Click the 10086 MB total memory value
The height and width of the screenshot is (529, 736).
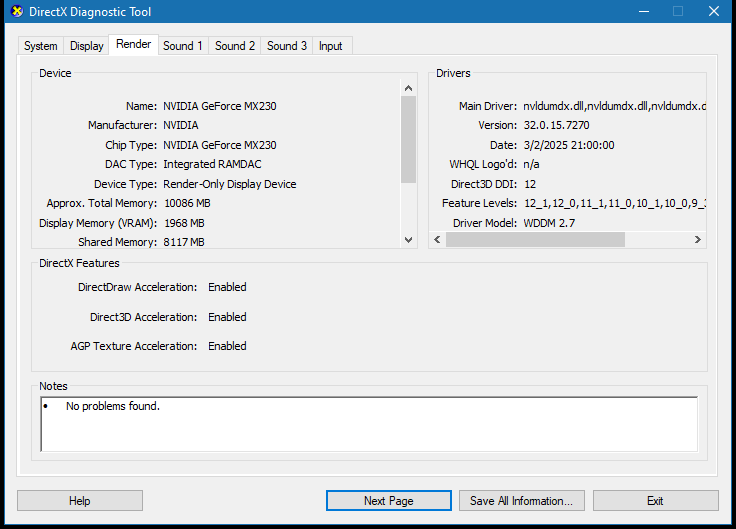tap(187, 203)
